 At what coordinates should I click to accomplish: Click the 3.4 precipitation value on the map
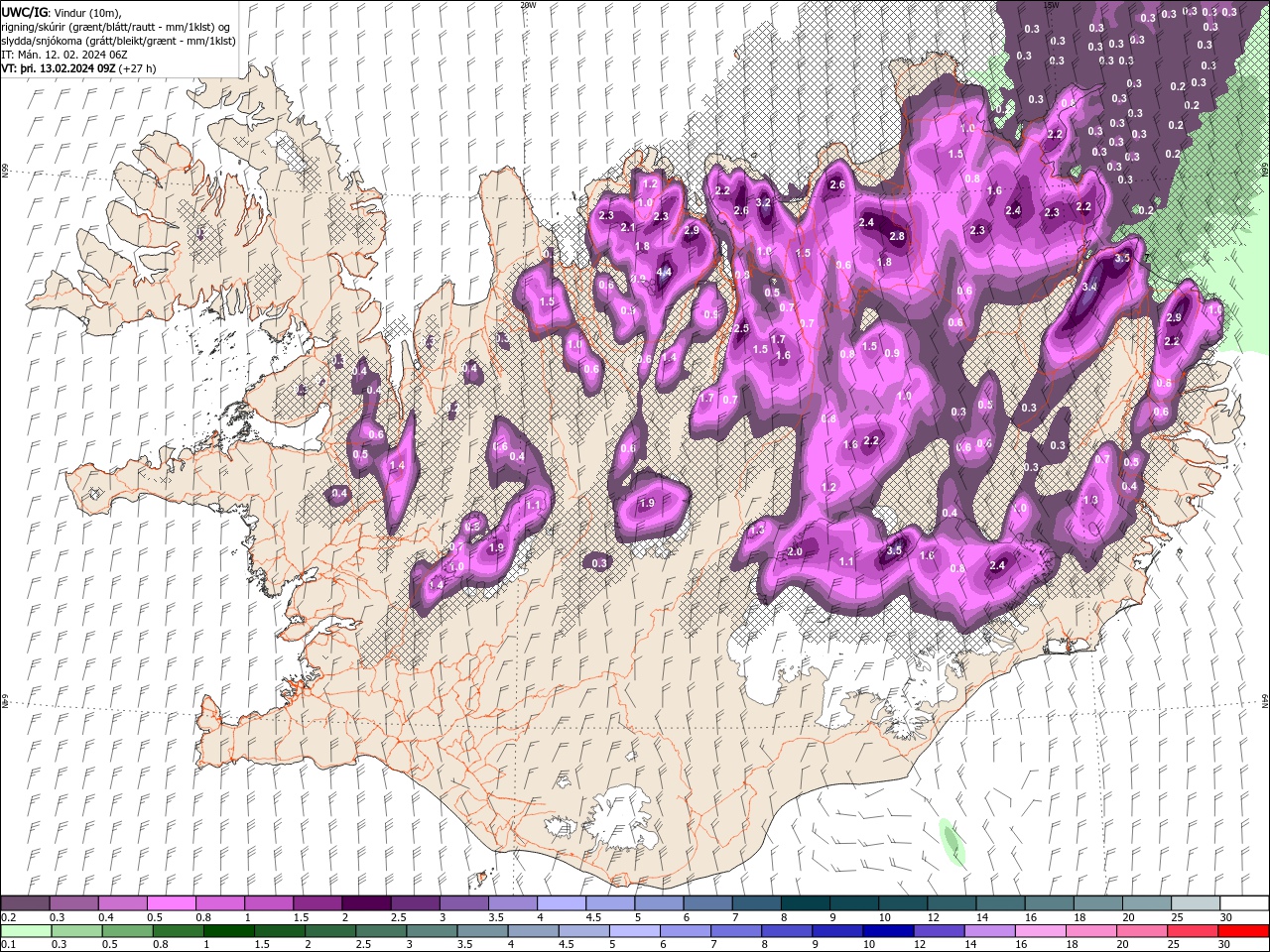1088,287
